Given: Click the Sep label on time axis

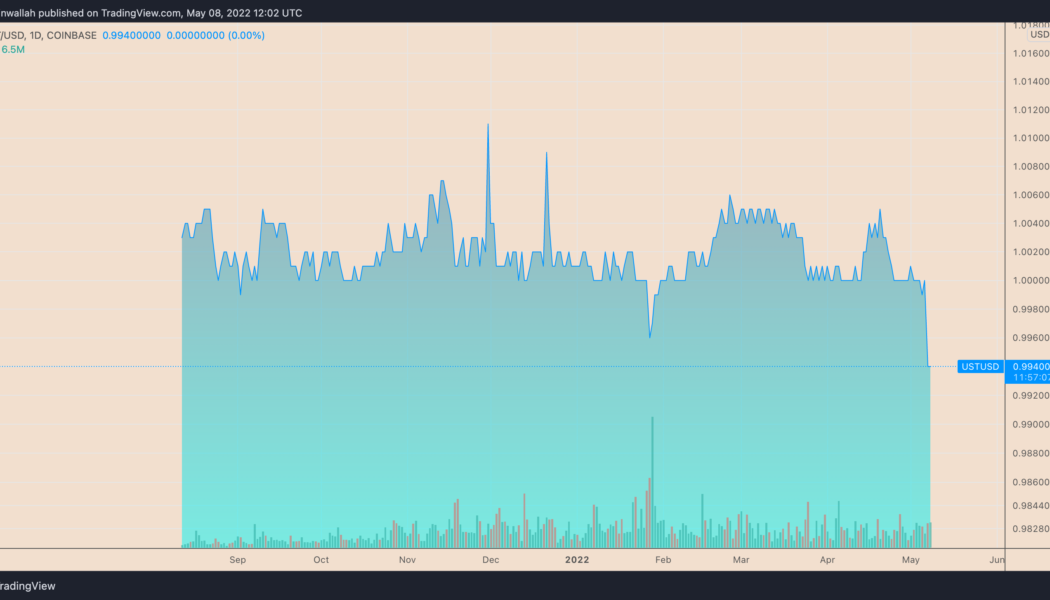Looking at the screenshot, I should tap(237, 560).
